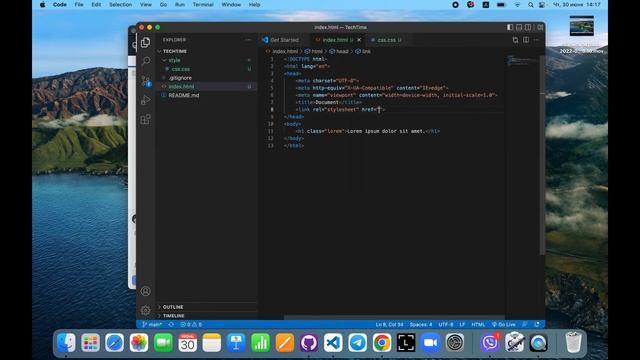Open the File menu
The image size is (640, 360).
tap(79, 4)
